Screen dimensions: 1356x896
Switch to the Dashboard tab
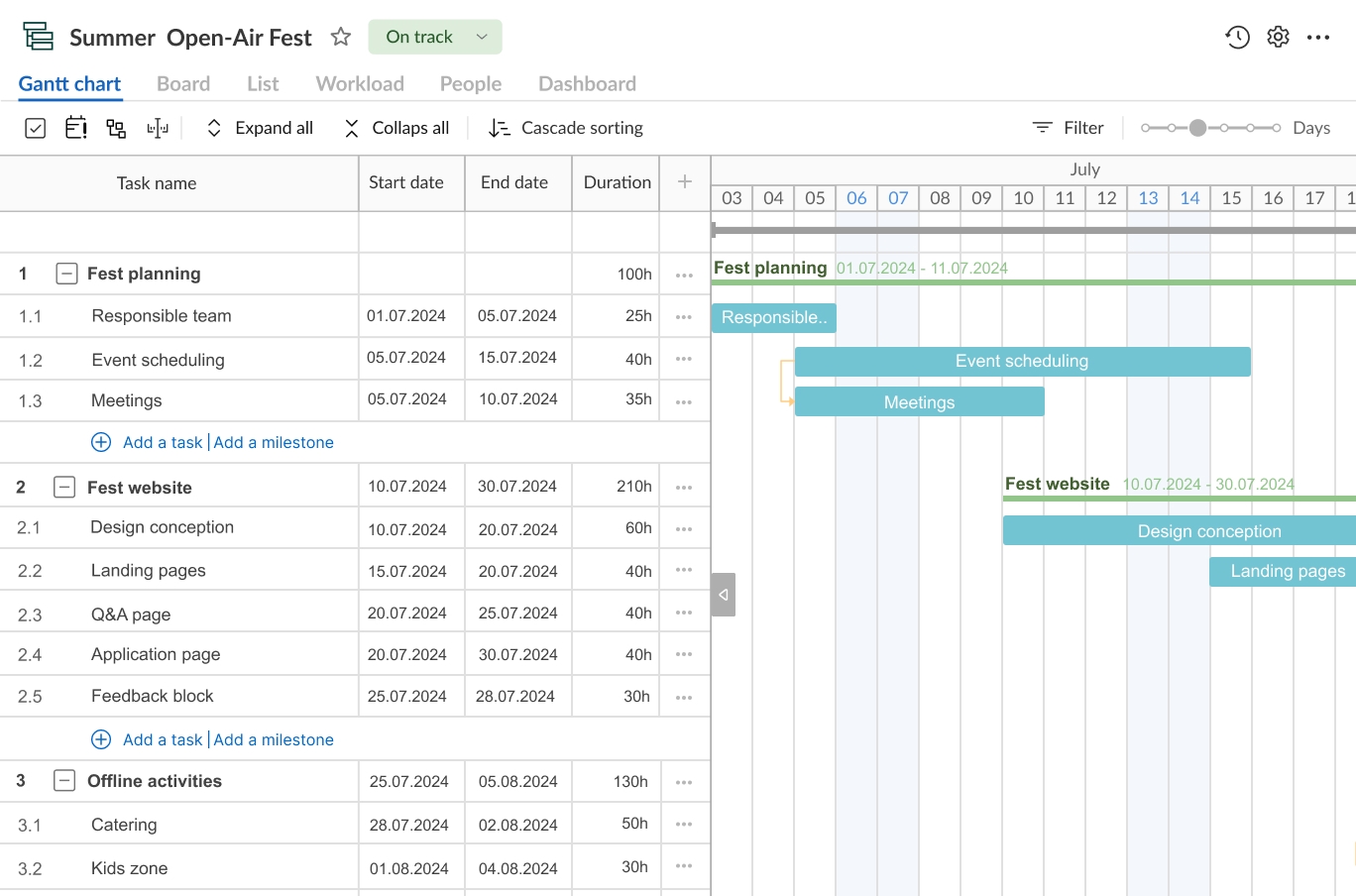point(587,83)
